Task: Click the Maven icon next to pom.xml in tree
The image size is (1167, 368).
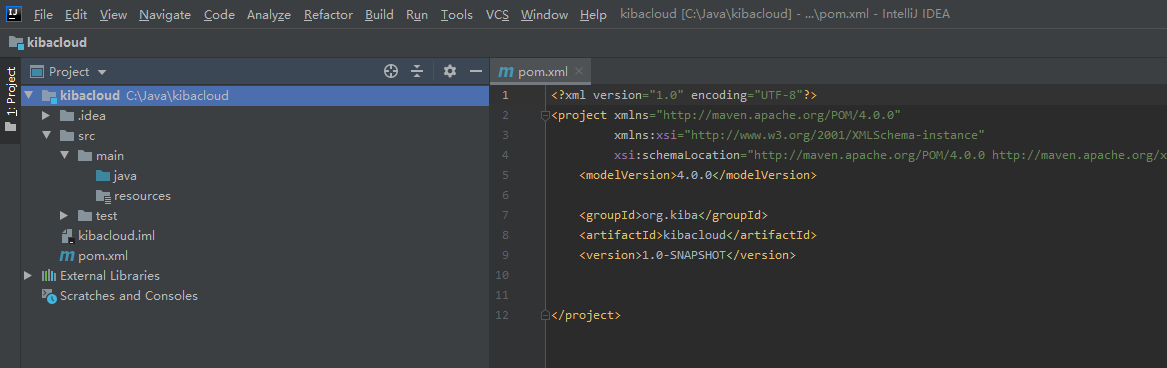Action: pos(67,256)
